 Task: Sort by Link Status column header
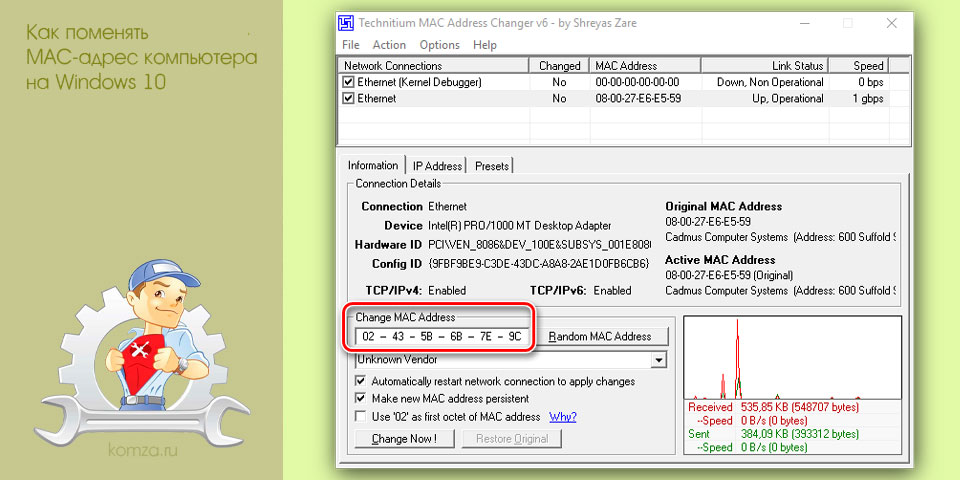pos(765,66)
